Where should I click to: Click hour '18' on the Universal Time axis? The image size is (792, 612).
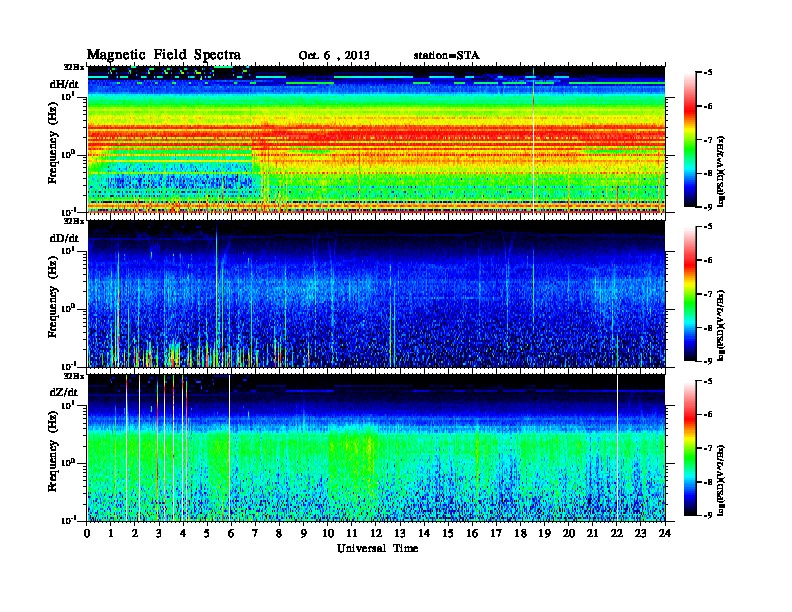(x=520, y=533)
